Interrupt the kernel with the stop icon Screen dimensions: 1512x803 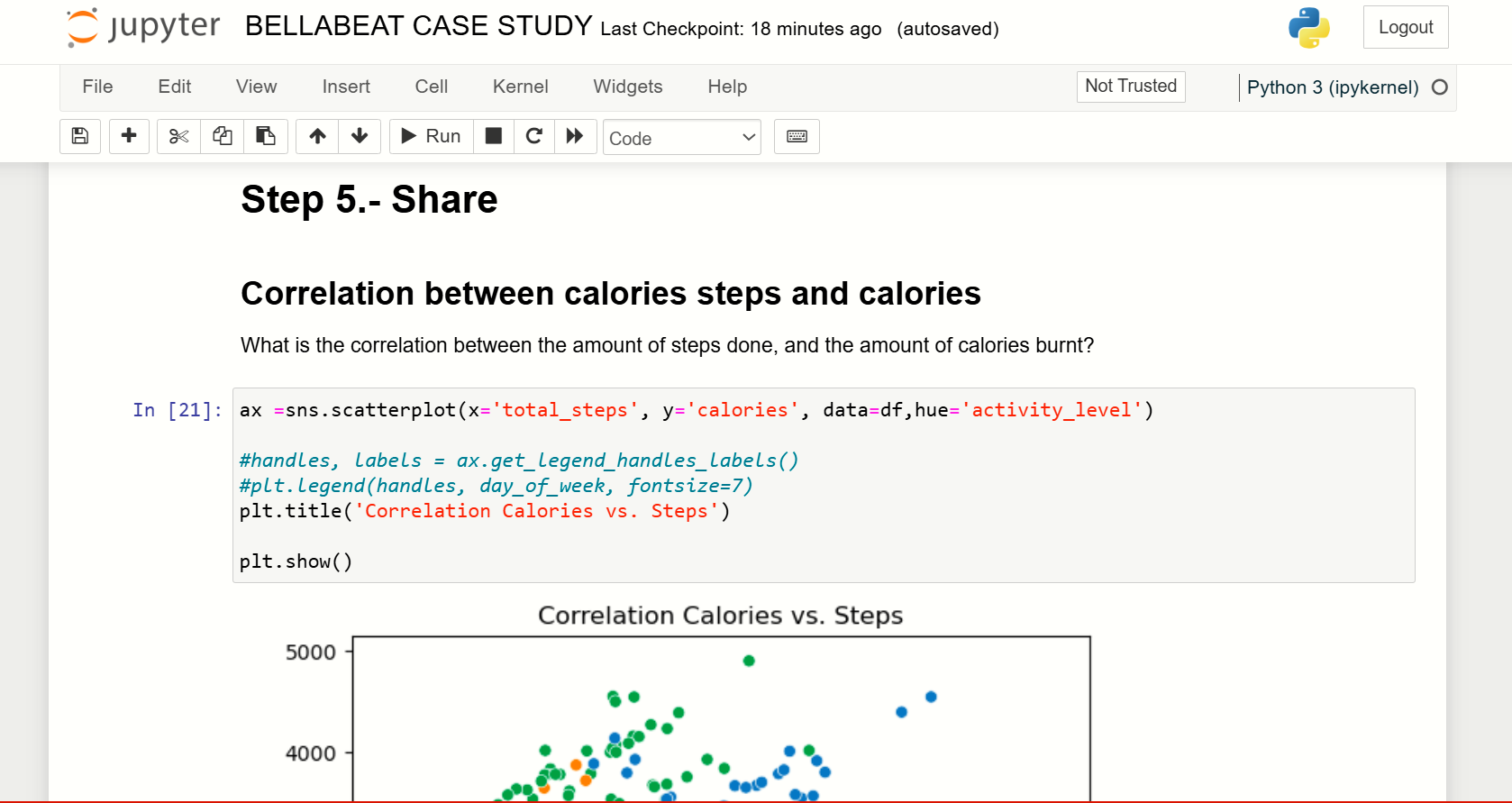494,137
